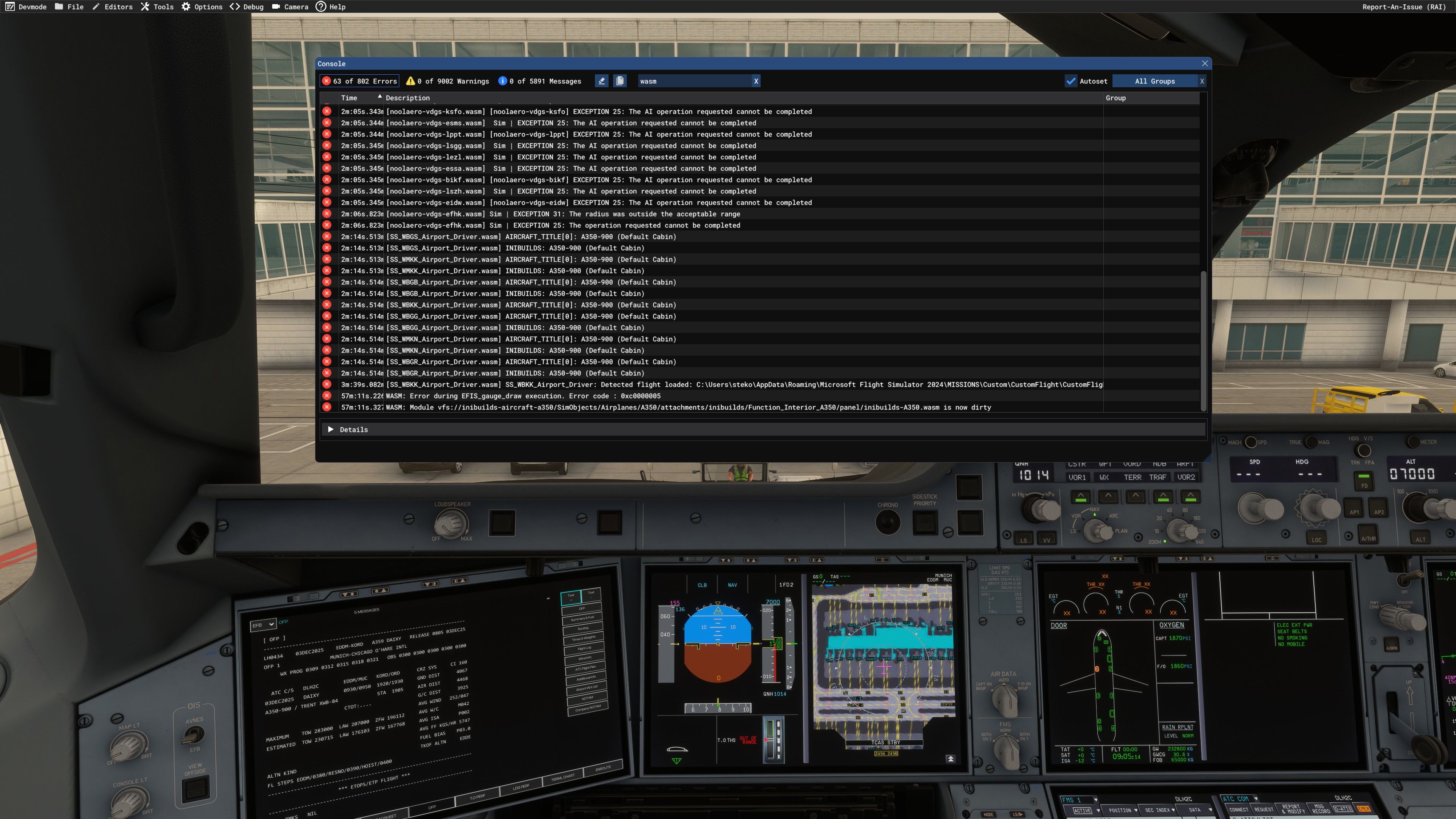Click the Help question mark icon
Viewport: 1456px width, 819px height.
click(x=320, y=7)
